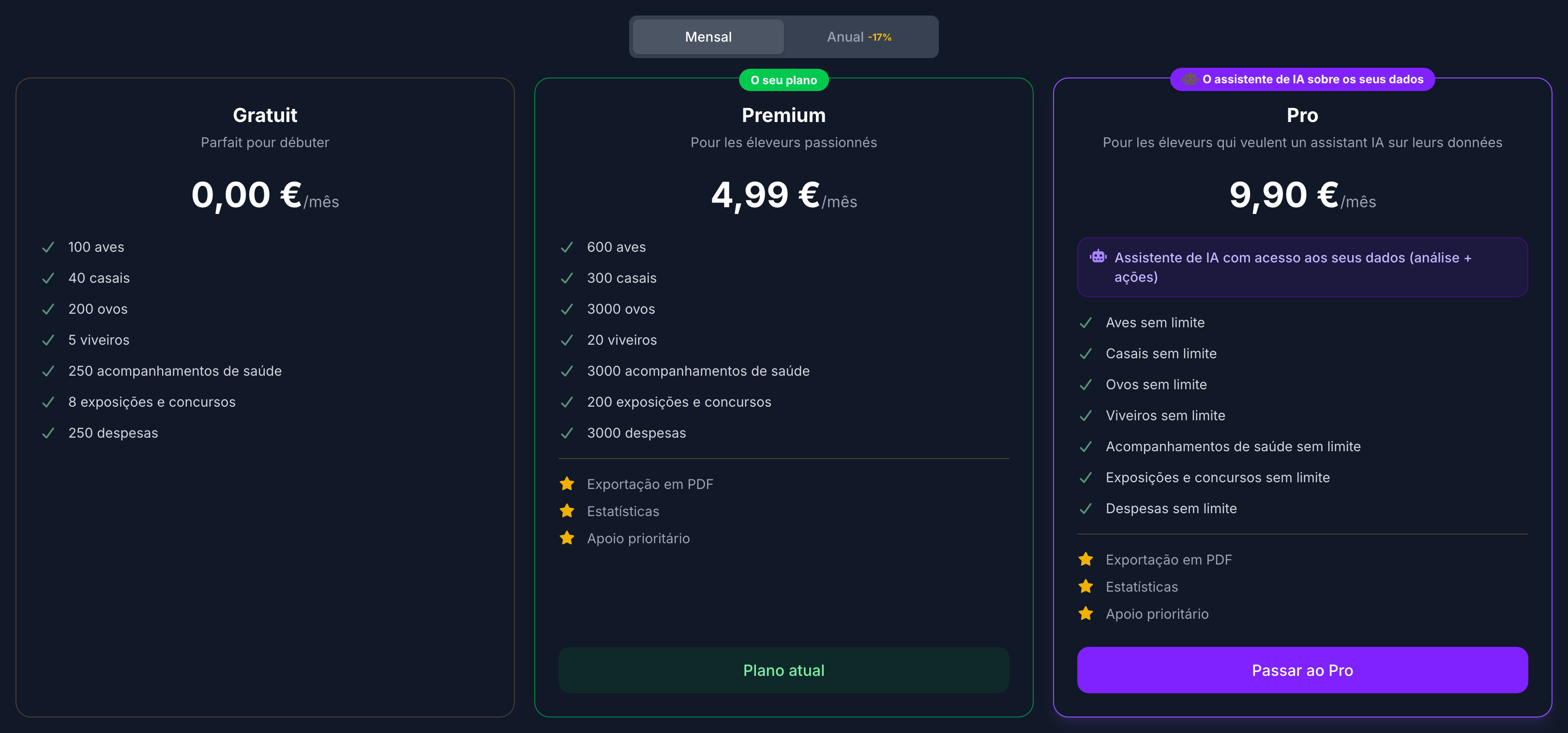Click star icon next to Pro Apoio prioritário
The image size is (1568, 733).
coord(1086,614)
